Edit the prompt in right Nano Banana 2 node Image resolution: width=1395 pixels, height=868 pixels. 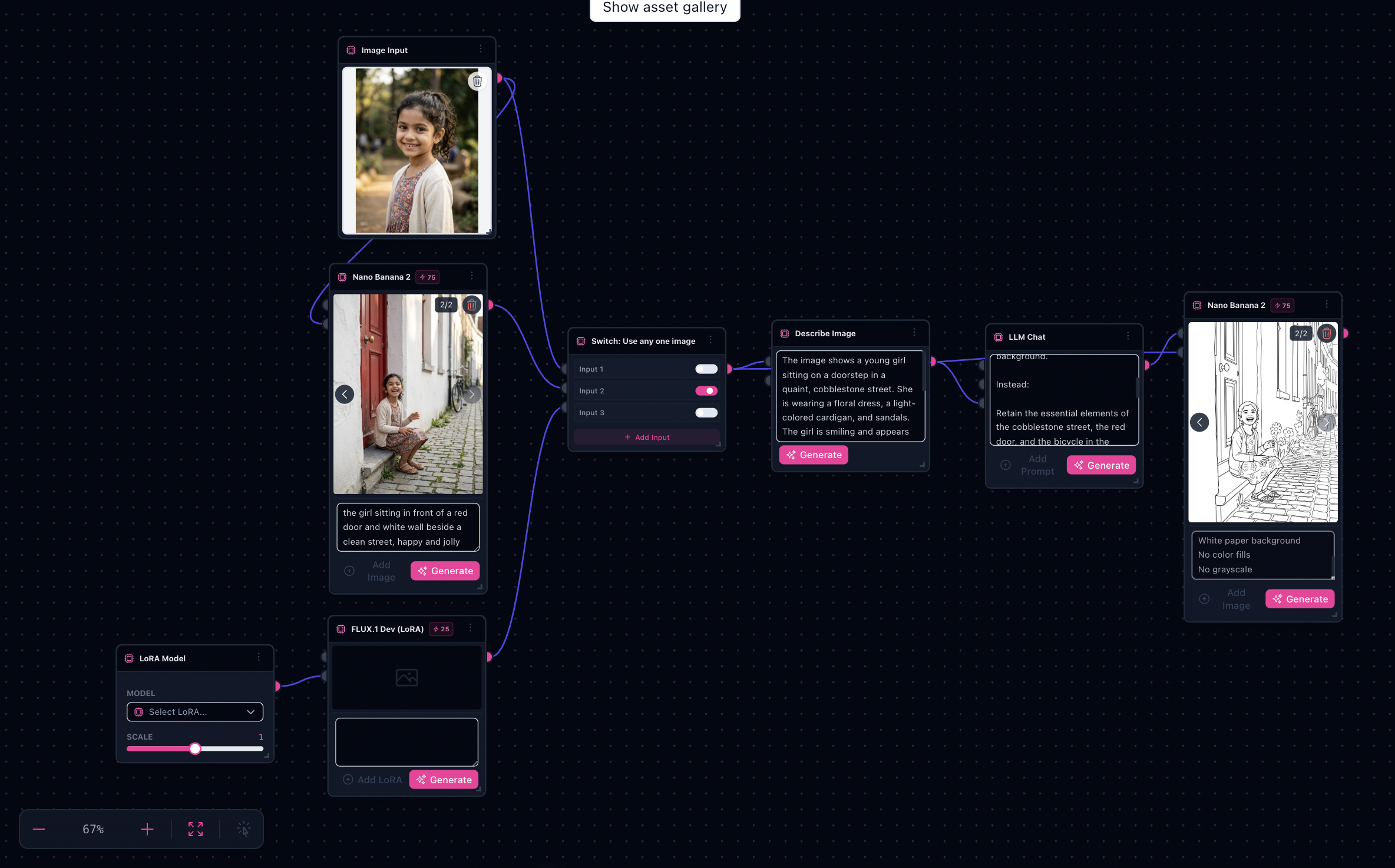[x=1262, y=555]
